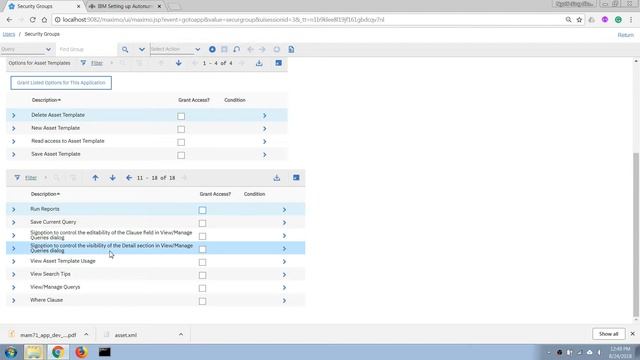Click the Next Record arrow in main toolbar
Image resolution: width=640 pixels, height=360 pixels.
(x=262, y=49)
